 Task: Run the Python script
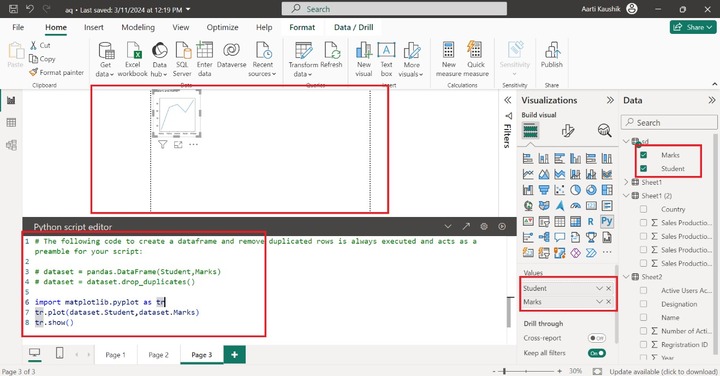coord(502,226)
